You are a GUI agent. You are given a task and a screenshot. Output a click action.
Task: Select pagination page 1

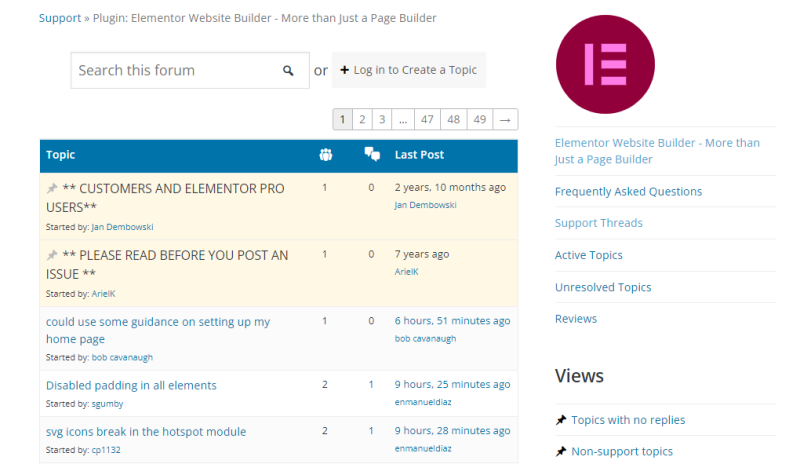tap(342, 119)
